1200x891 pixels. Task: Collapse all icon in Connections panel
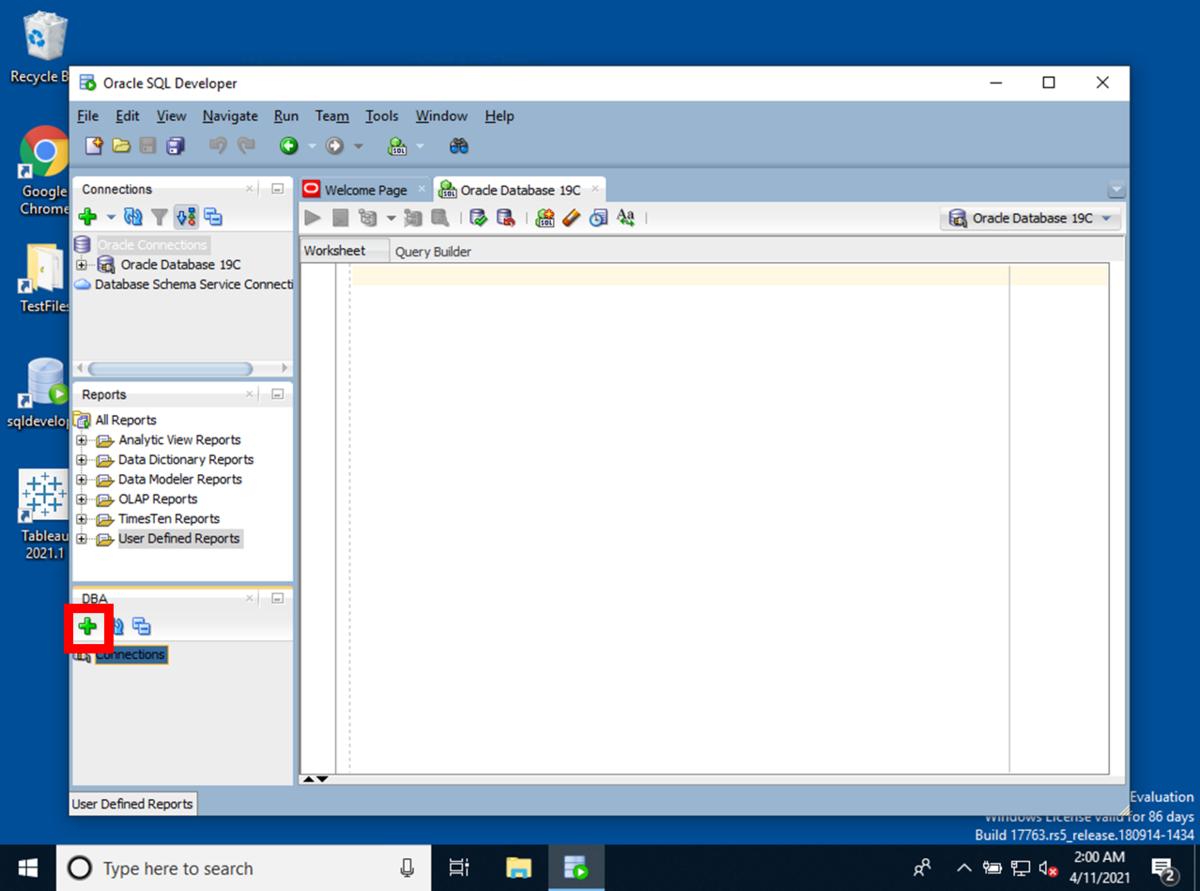[x=213, y=216]
